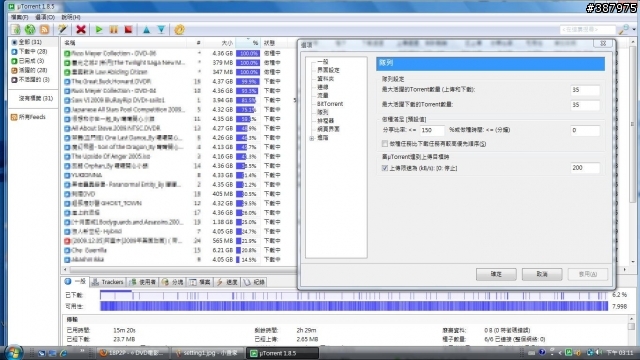
Task: Click the blue status icon of YUKIONNA
Action: click(67, 175)
